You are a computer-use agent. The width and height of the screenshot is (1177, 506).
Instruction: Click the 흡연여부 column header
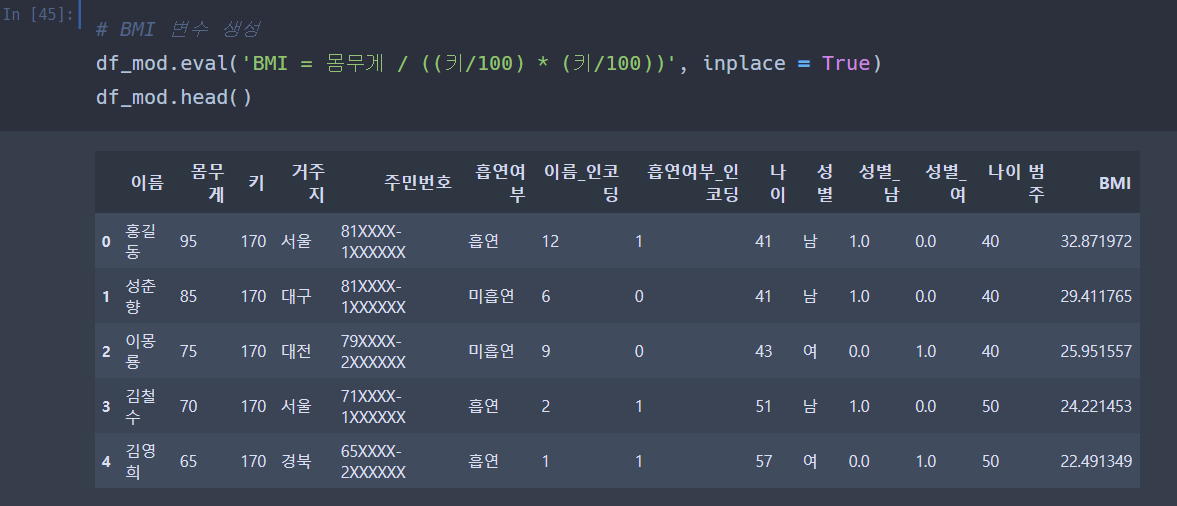500,182
